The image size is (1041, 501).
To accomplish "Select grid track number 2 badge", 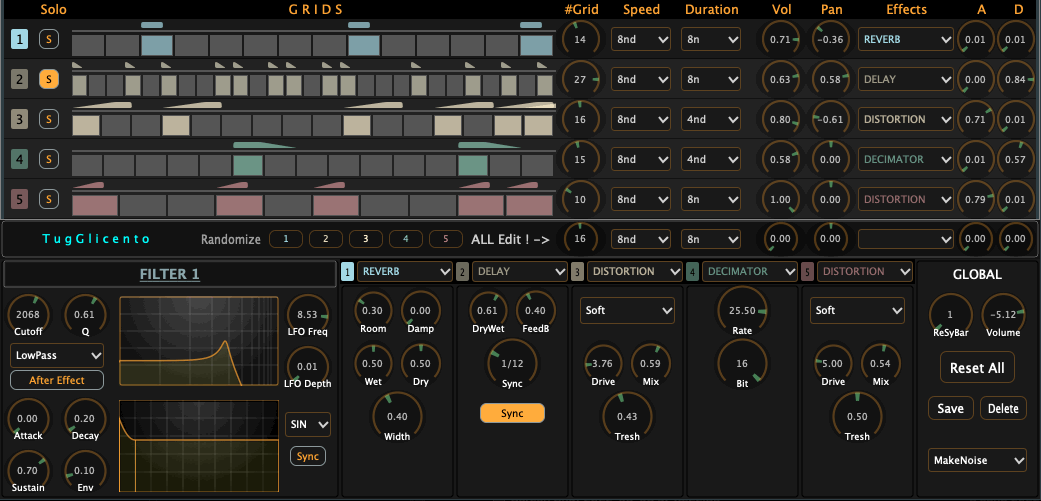I will [x=19, y=79].
